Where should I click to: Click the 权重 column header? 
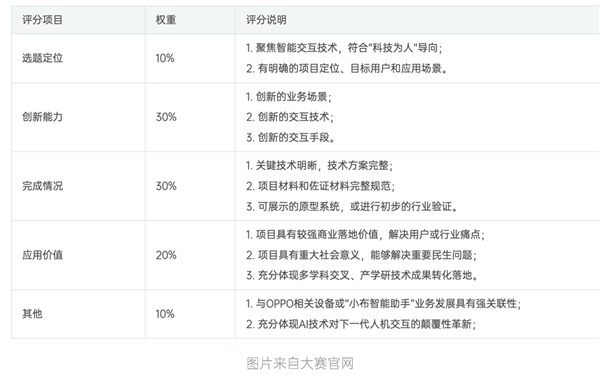[166, 20]
